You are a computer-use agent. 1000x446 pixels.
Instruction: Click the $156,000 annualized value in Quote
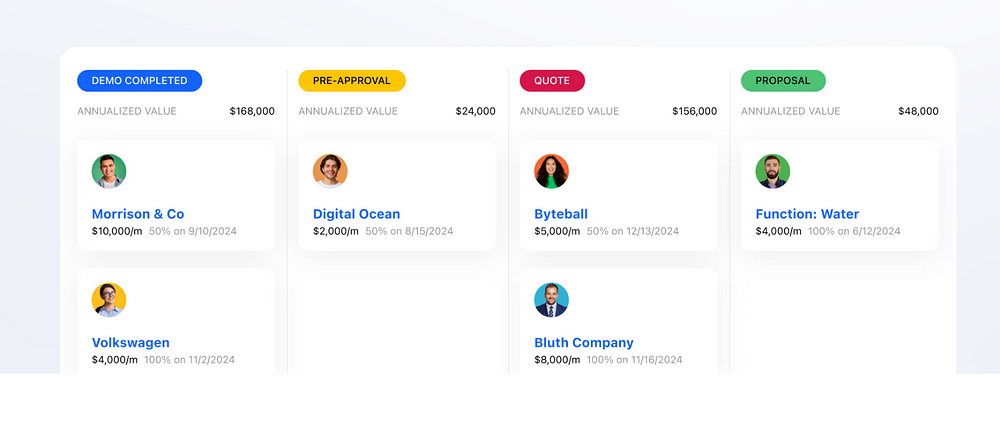click(695, 111)
